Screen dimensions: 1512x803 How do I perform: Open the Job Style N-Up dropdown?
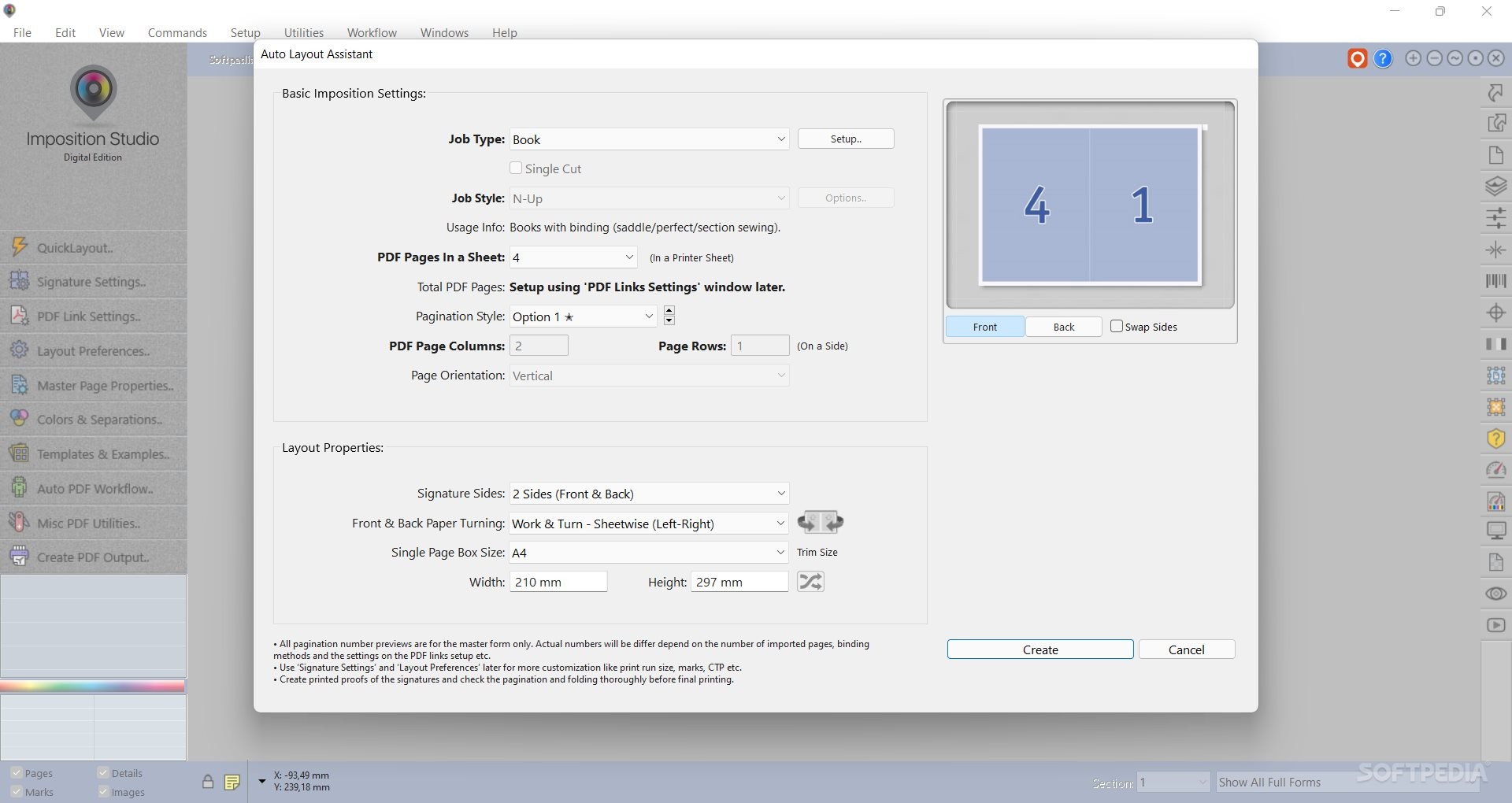point(649,198)
